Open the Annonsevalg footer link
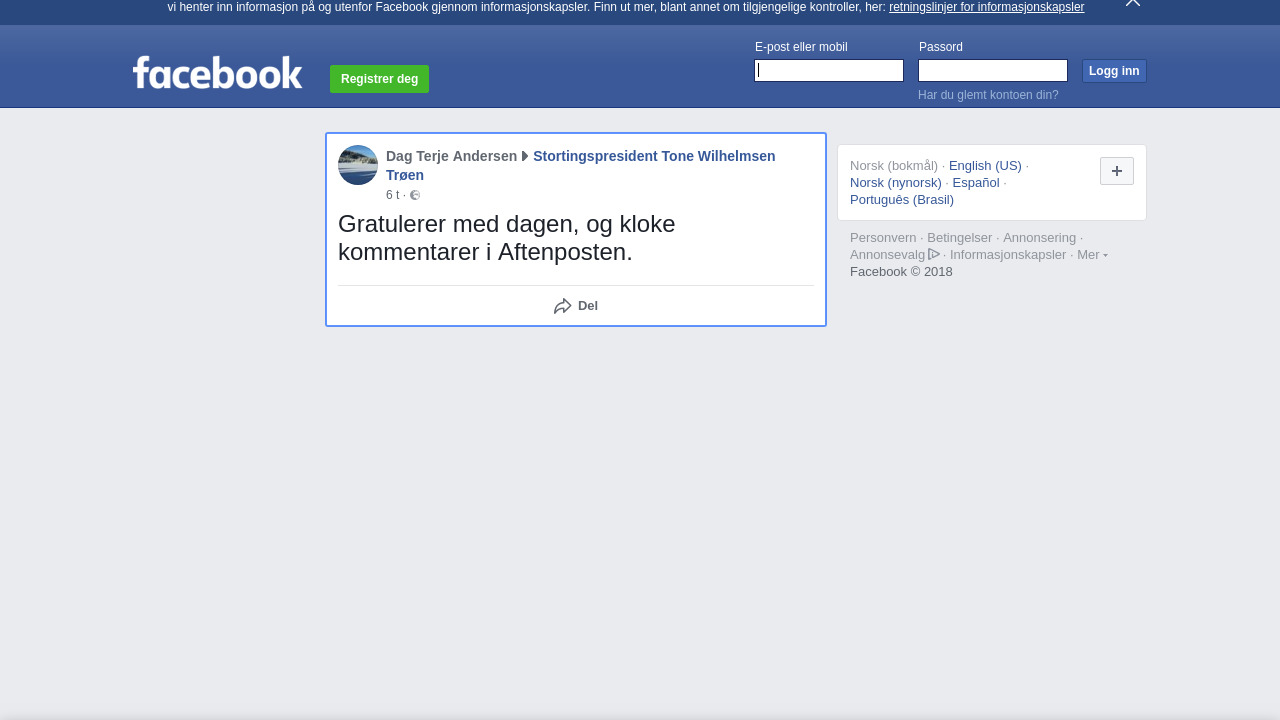The image size is (1280, 720). click(x=894, y=255)
